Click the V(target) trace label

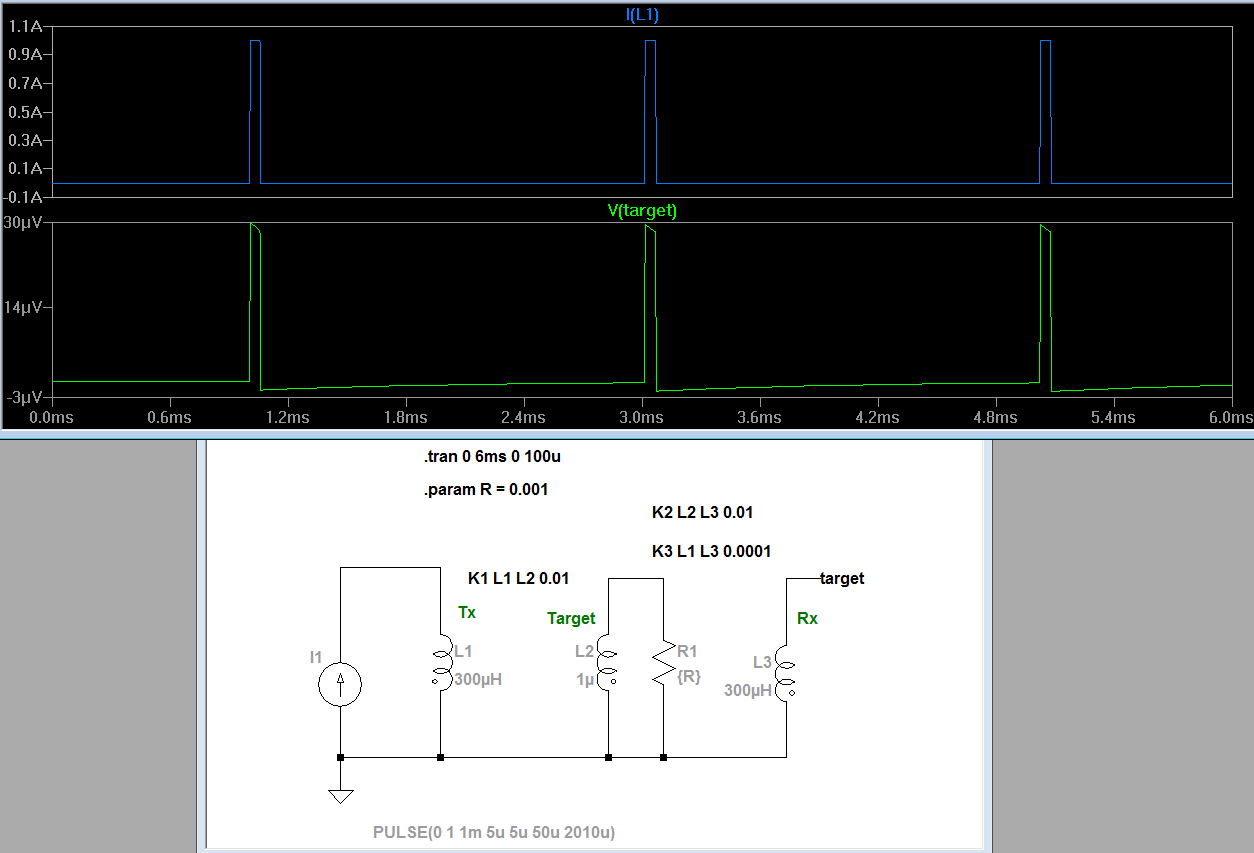pos(642,211)
